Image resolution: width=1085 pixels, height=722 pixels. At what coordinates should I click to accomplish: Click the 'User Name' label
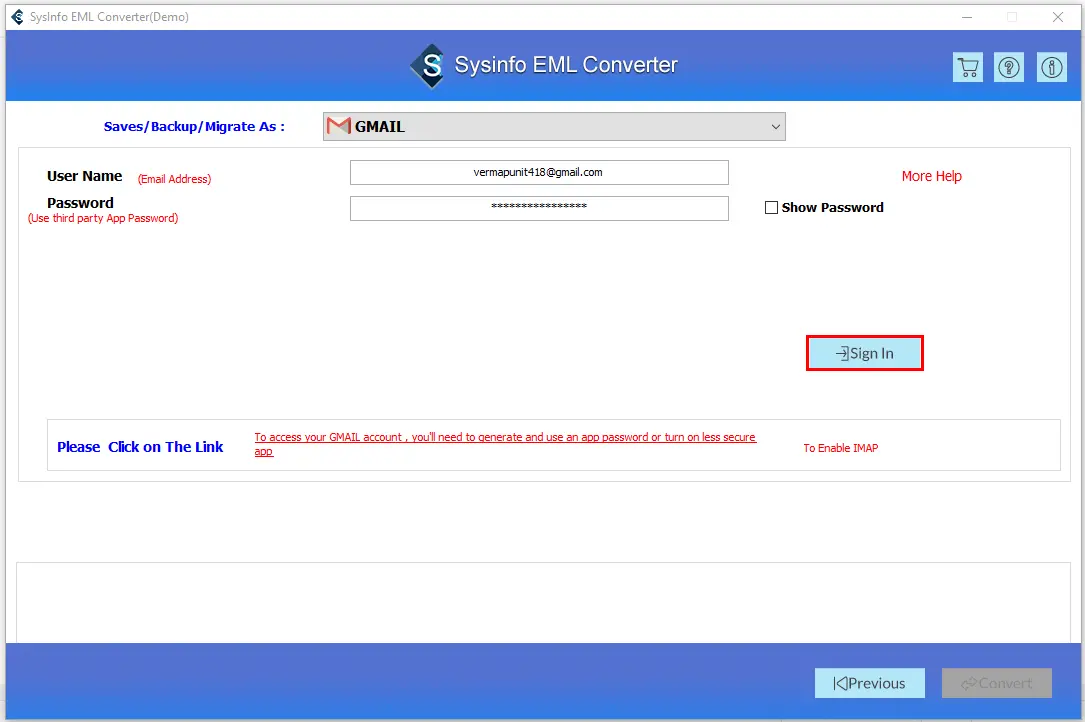click(x=84, y=176)
